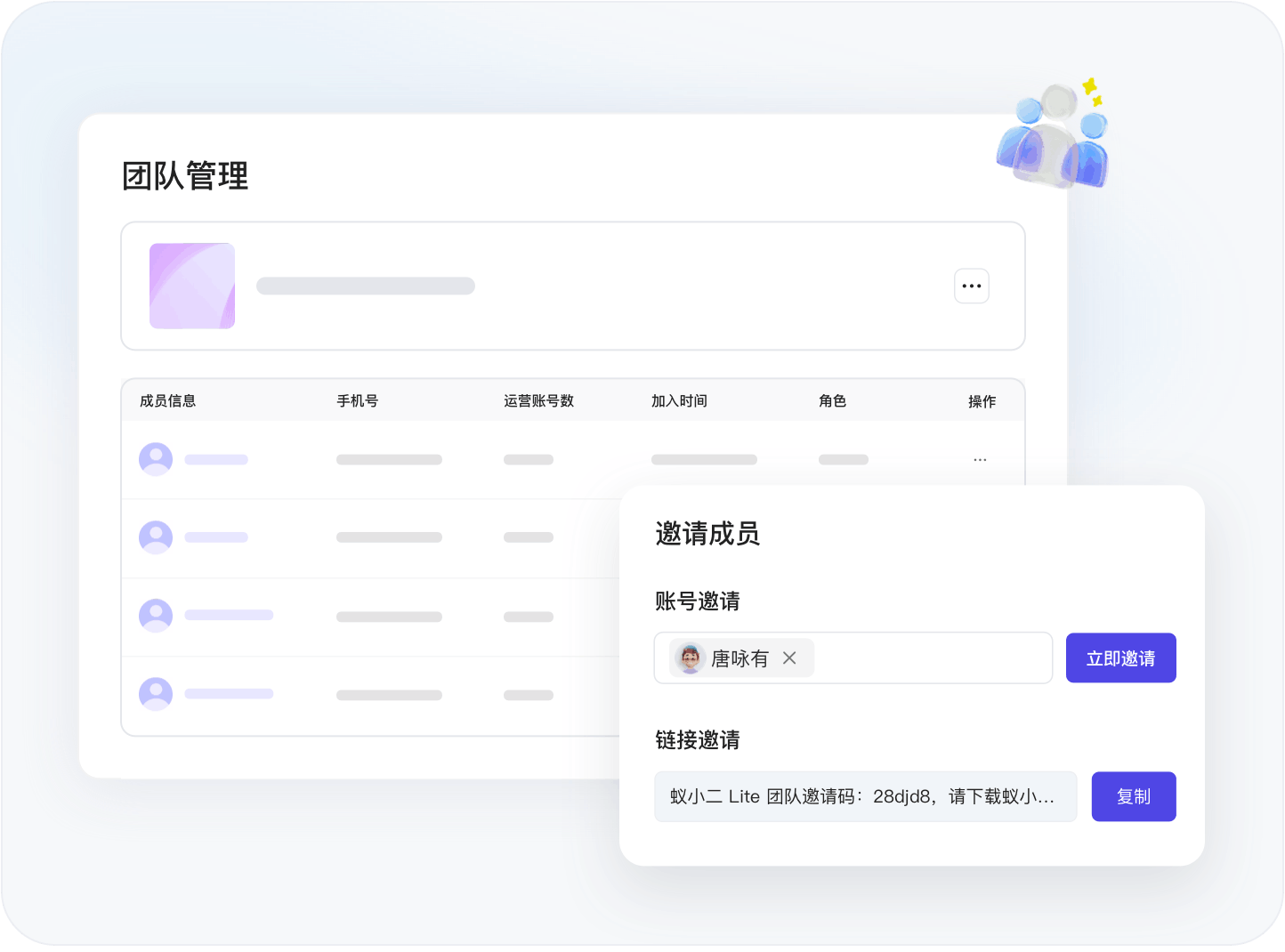Click the first member's avatar icon

coord(156,459)
